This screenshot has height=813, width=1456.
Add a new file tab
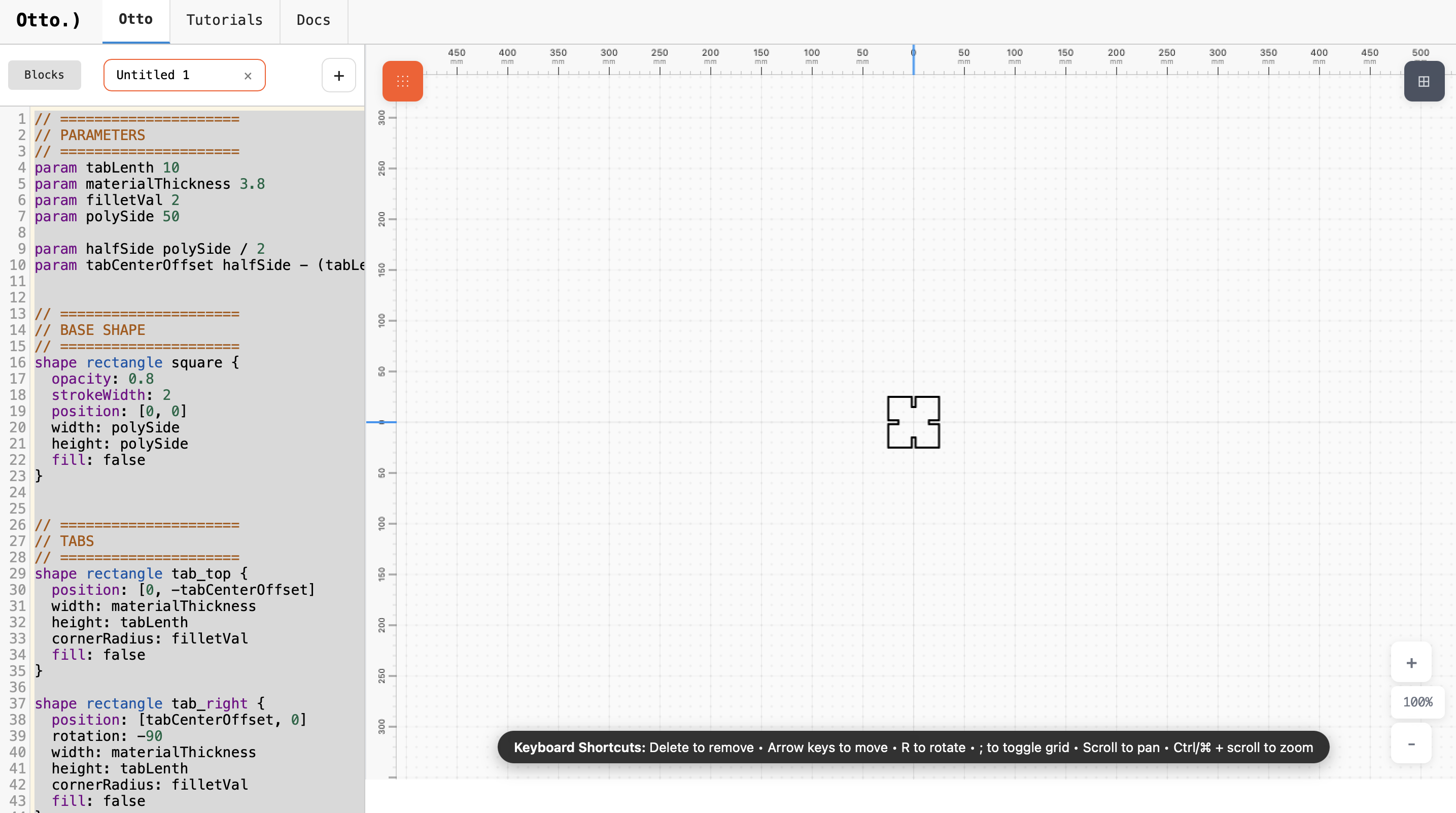tap(338, 75)
